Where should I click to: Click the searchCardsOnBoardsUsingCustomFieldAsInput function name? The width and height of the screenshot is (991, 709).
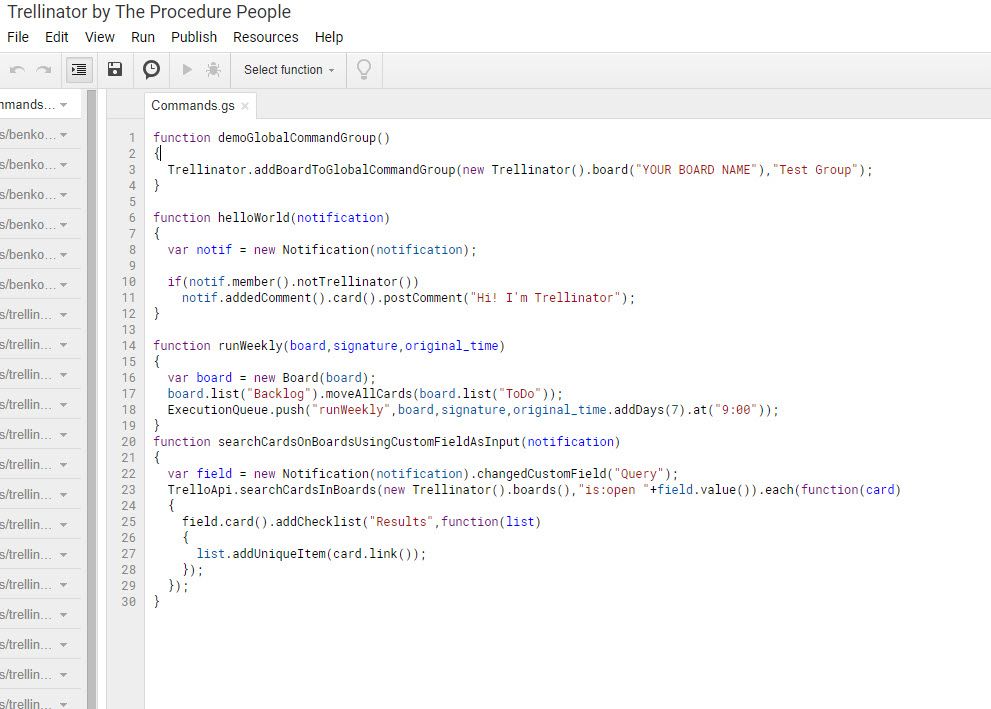click(369, 442)
